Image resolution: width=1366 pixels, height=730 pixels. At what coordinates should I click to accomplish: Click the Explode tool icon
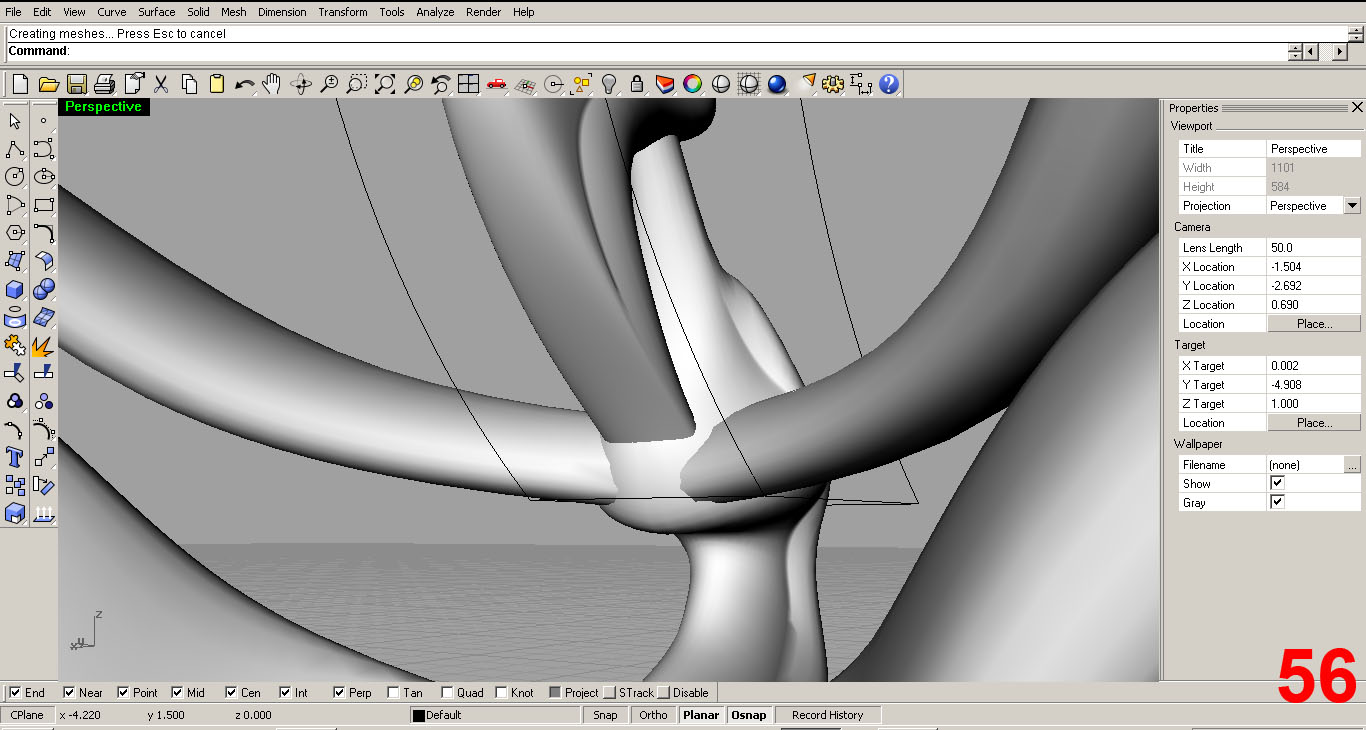click(43, 345)
